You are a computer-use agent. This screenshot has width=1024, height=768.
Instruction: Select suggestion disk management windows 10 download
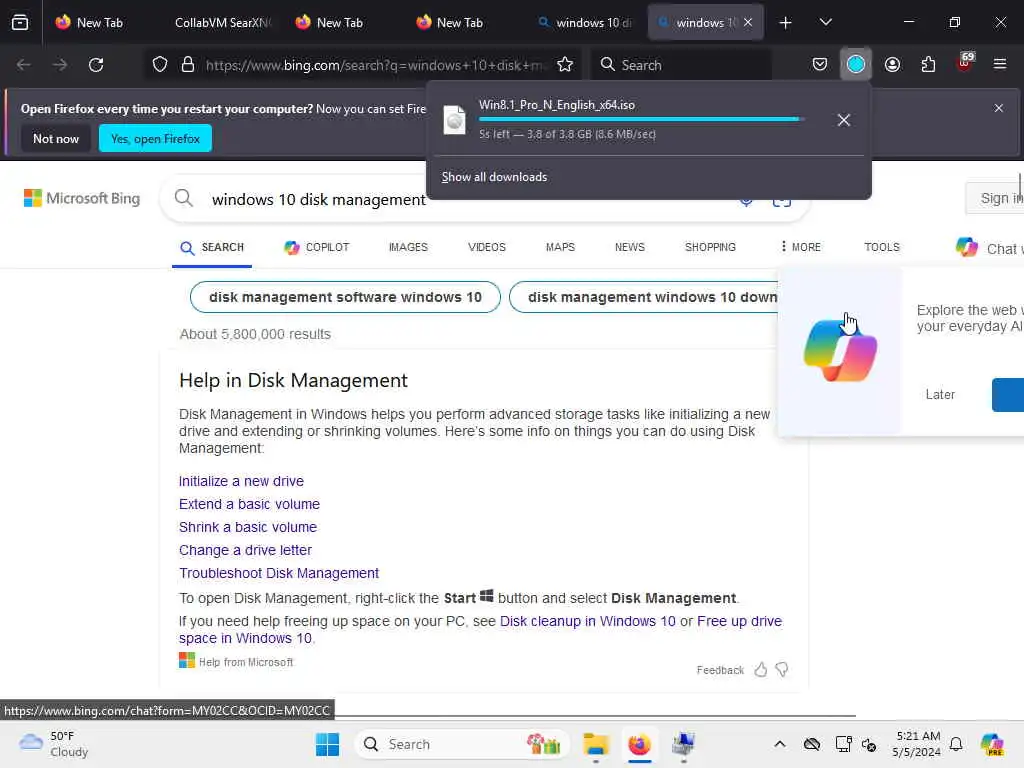643,297
